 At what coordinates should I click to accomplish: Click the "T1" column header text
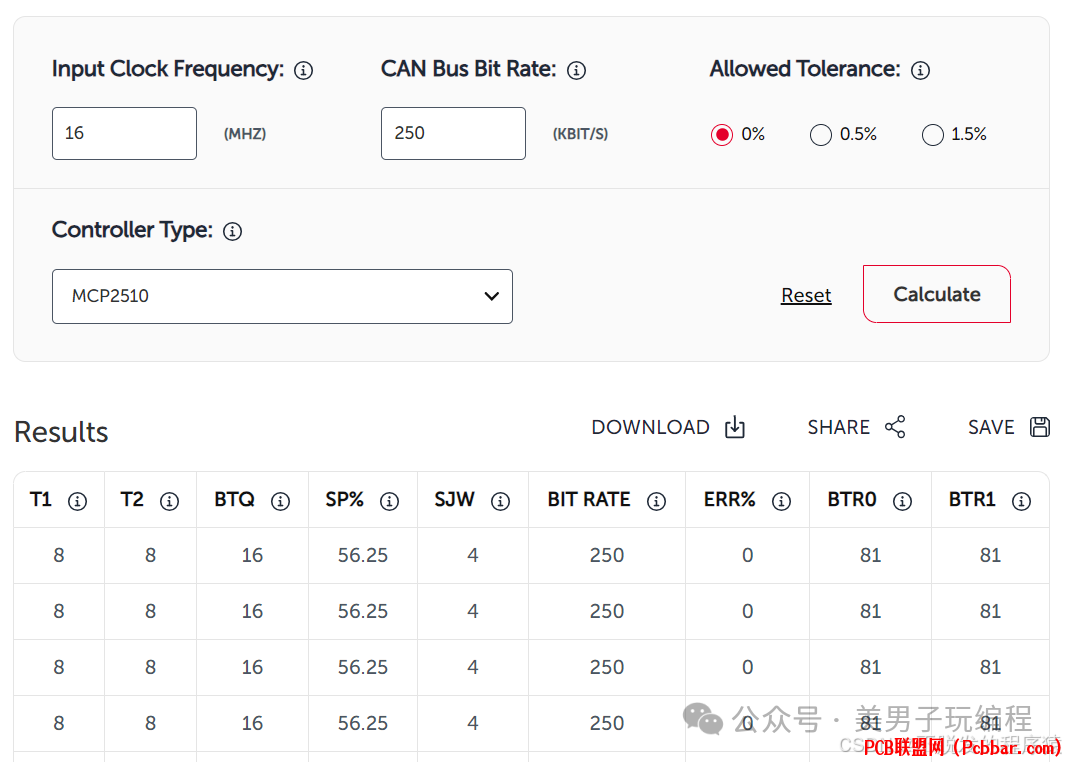[x=41, y=500]
